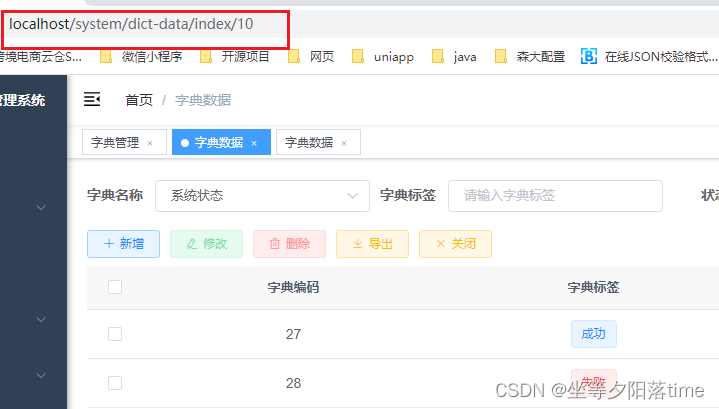Switch to the 字典管理 tab

(115, 143)
